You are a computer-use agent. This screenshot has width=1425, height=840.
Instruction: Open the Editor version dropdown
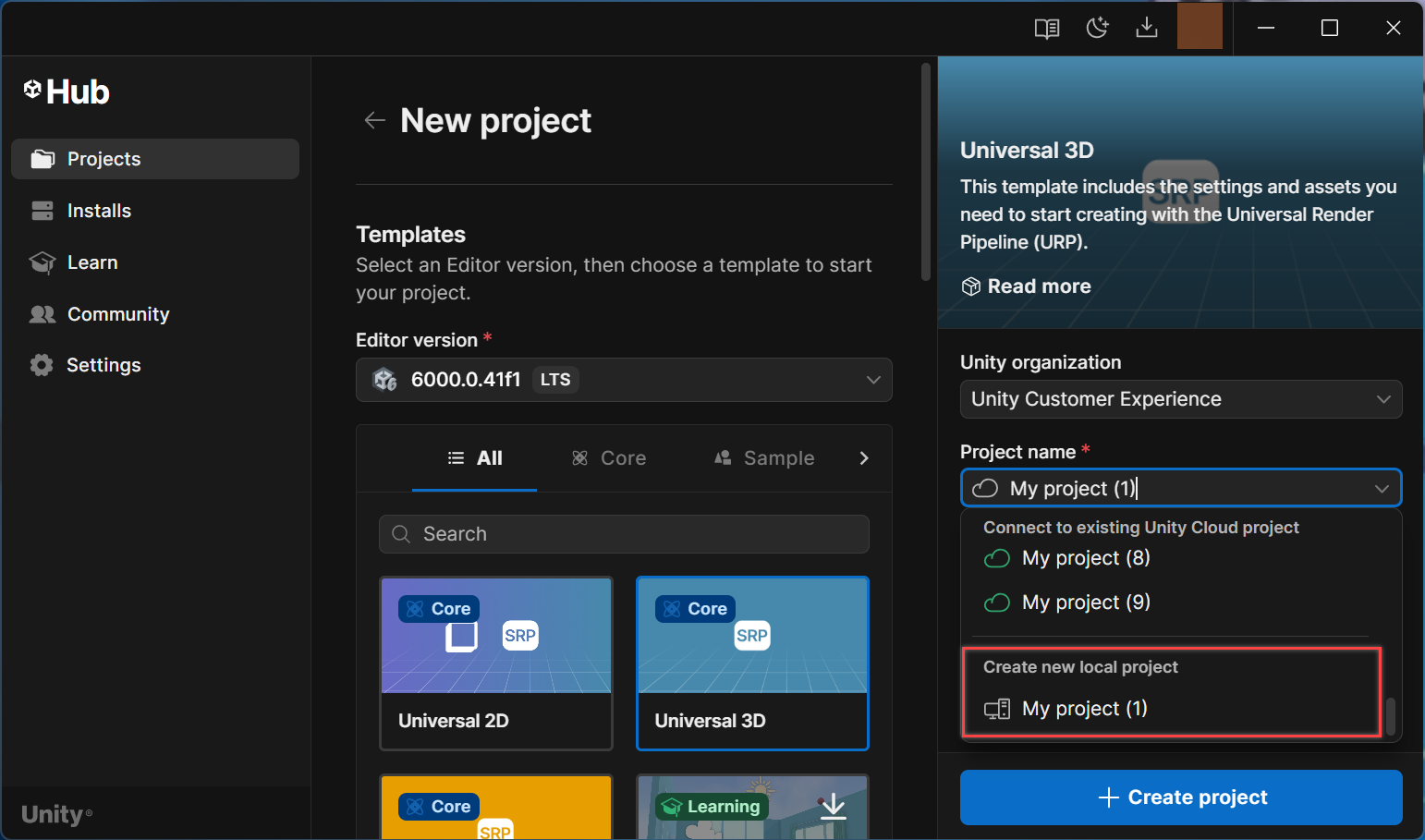pyautogui.click(x=624, y=380)
